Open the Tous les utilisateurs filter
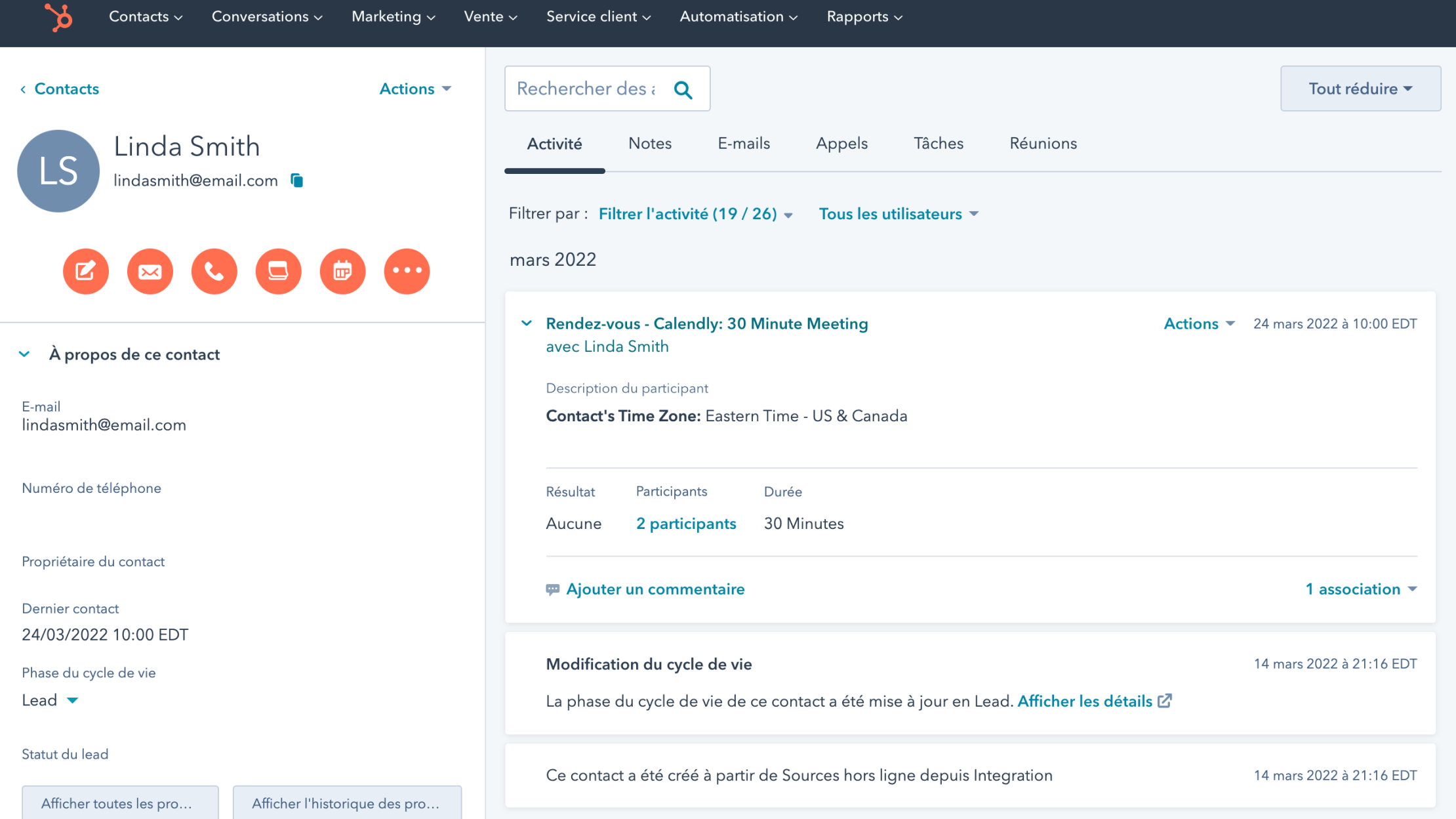Image resolution: width=1456 pixels, height=819 pixels. (899, 214)
